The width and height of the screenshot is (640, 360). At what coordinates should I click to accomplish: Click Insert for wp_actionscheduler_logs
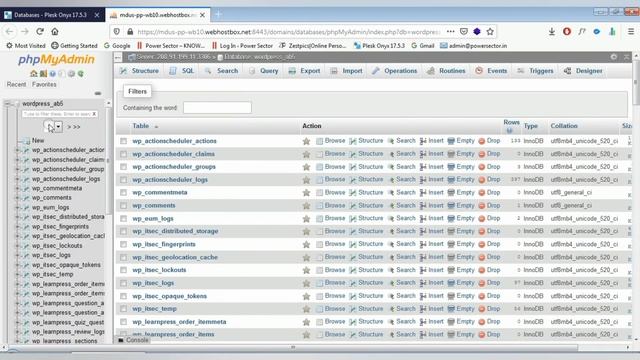(x=431, y=180)
